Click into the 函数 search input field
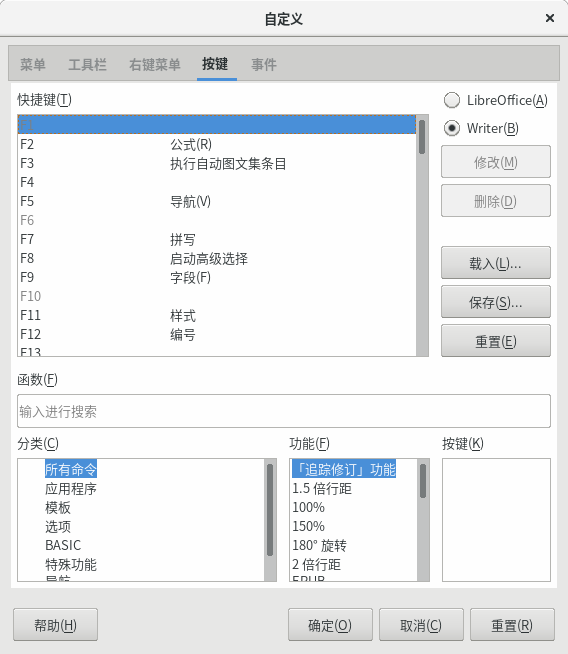Viewport: 568px width, 654px height. click(284, 411)
